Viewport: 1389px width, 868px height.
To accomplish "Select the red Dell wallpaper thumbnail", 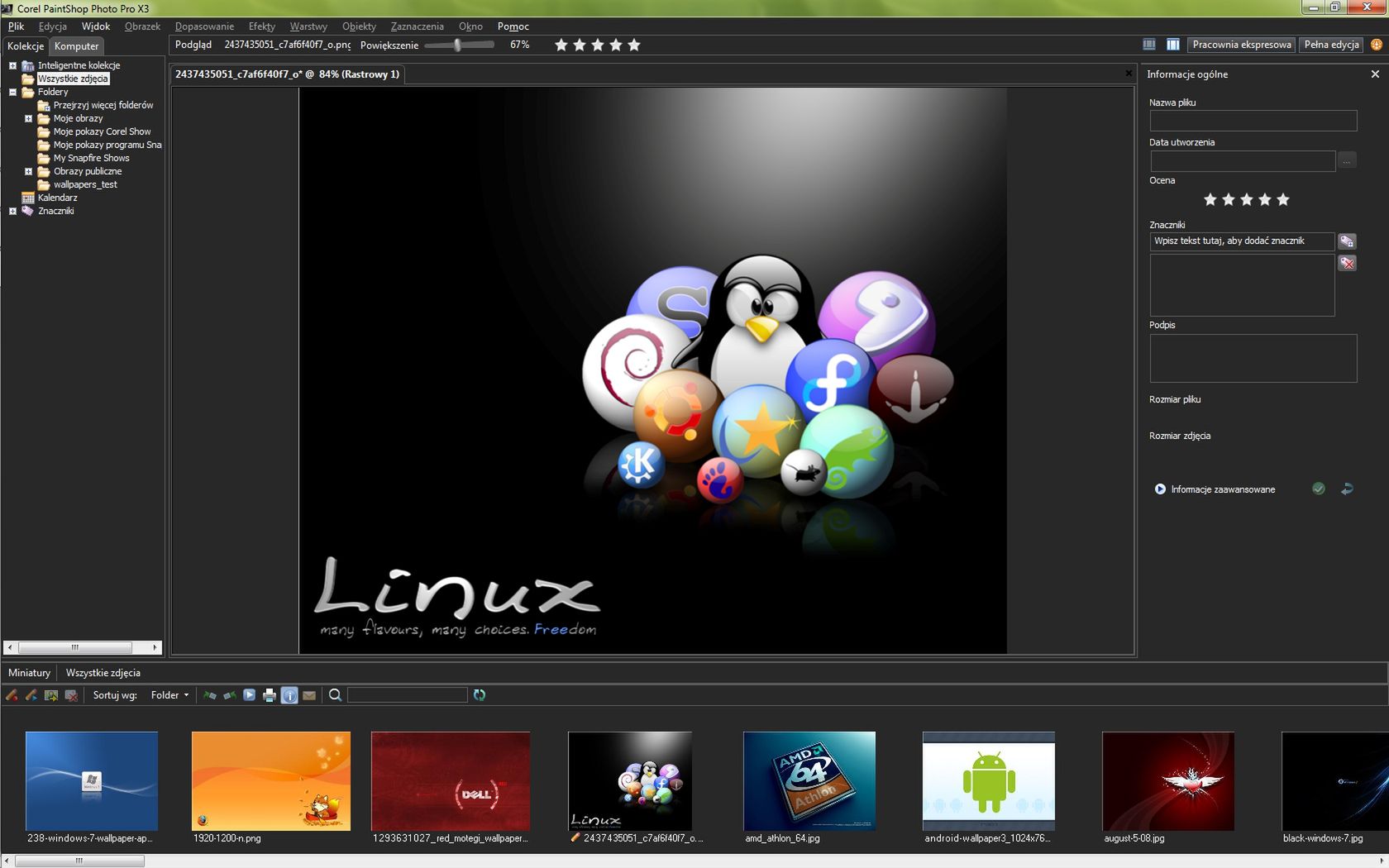I will 451,781.
